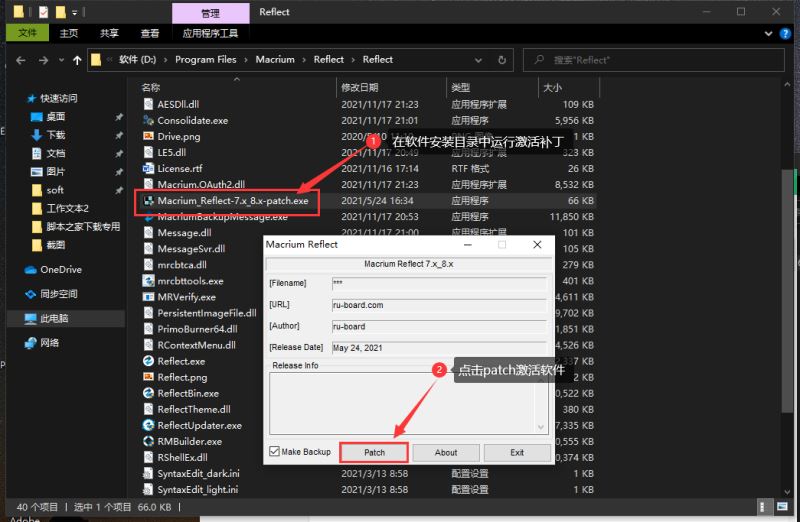Switch to large icons view in status bar

(x=782, y=507)
